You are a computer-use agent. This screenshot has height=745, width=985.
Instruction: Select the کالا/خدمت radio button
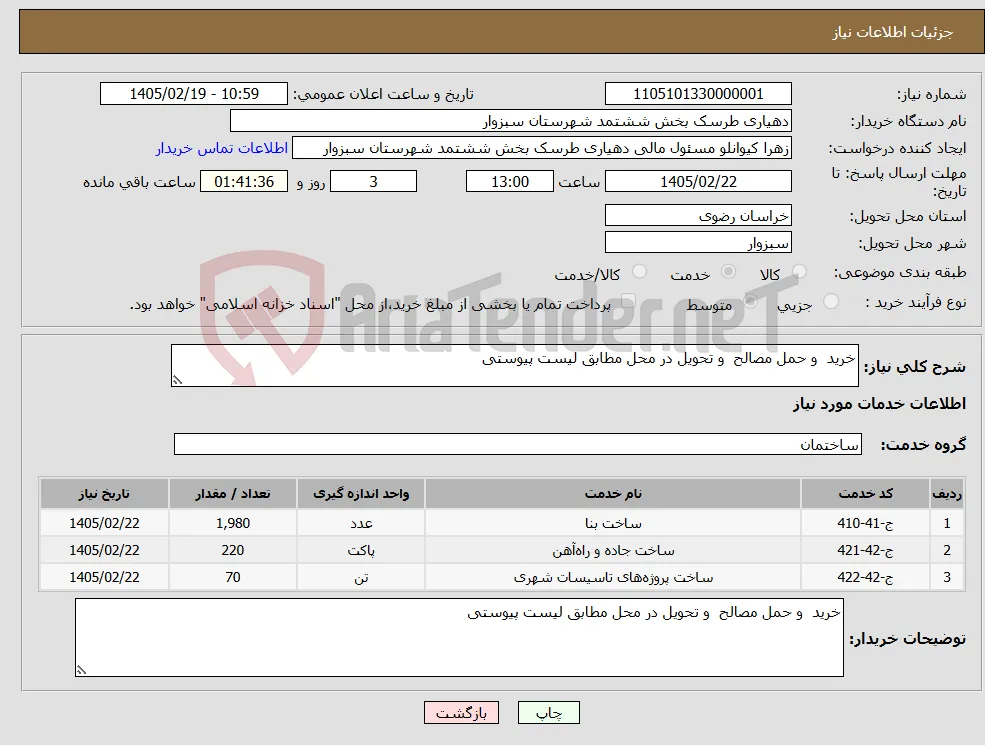639,271
